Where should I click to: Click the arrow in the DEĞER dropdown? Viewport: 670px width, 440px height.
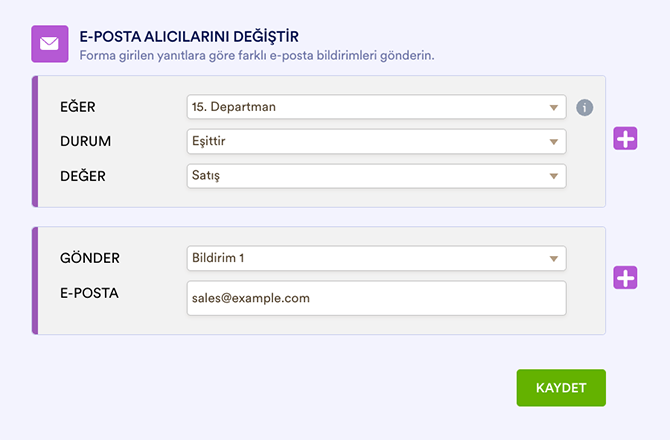(553, 176)
